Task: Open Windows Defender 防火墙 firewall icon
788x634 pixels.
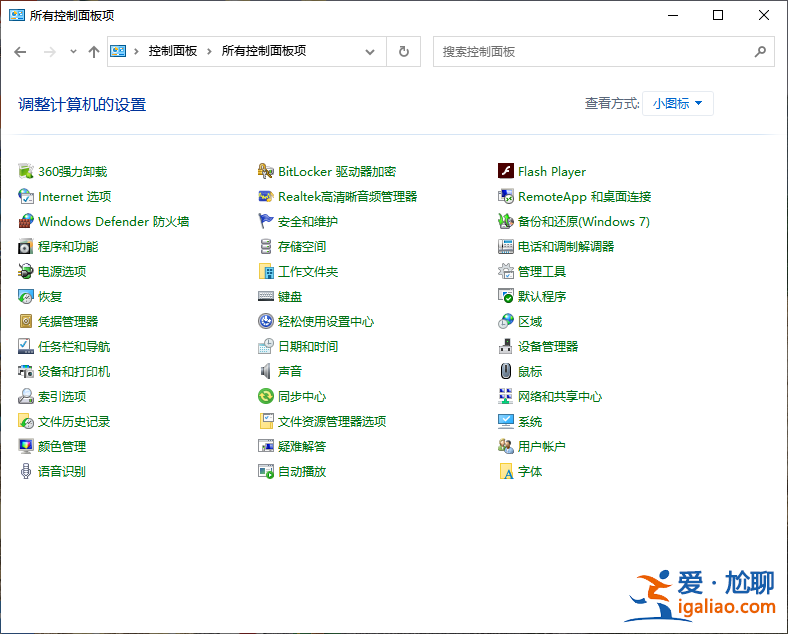Action: click(26, 222)
